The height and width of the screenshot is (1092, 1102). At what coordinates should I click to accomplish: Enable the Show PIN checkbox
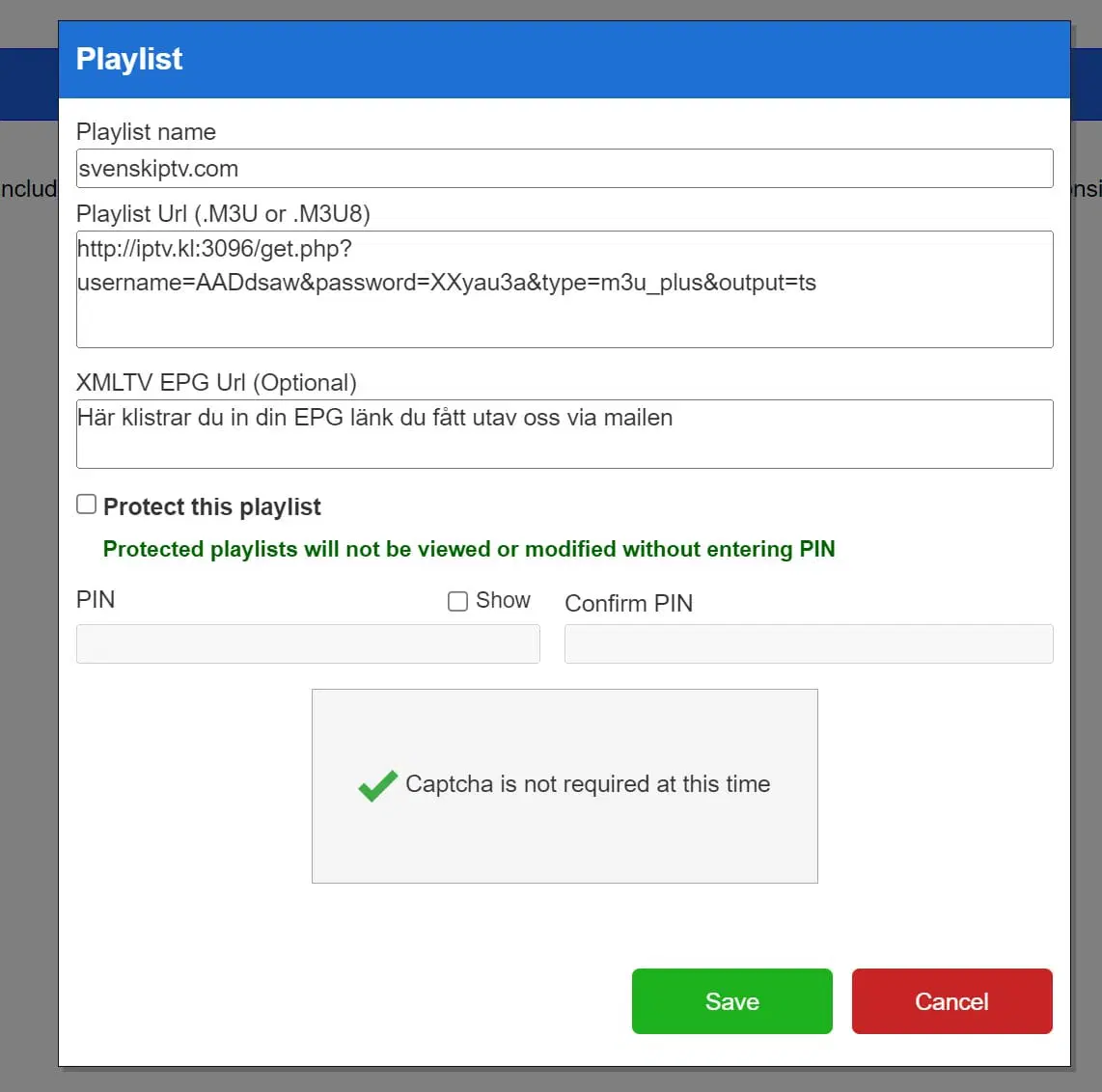(457, 601)
